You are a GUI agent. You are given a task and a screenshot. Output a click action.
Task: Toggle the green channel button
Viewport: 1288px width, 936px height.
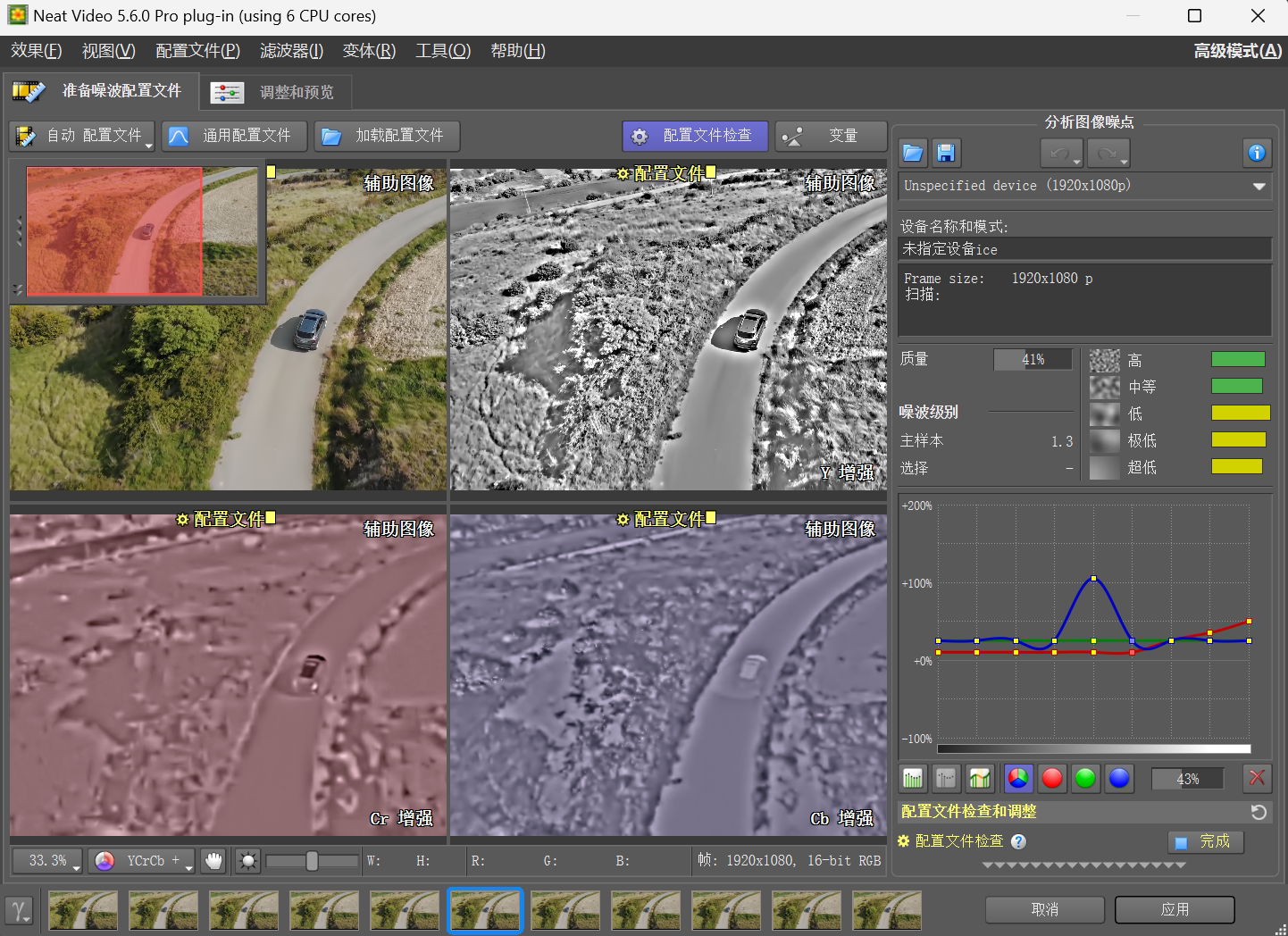pyautogui.click(x=1085, y=778)
